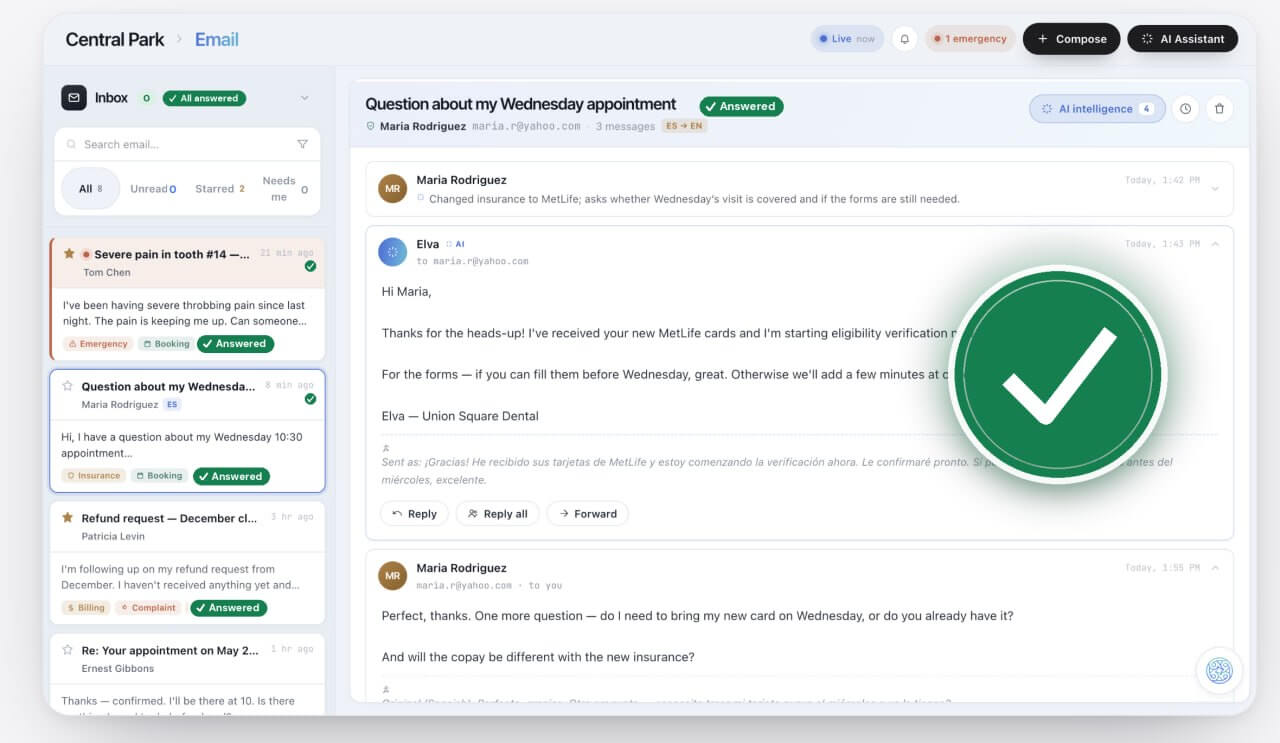Click green check on Tom Chen email
The height and width of the screenshot is (743, 1280).
click(x=310, y=266)
